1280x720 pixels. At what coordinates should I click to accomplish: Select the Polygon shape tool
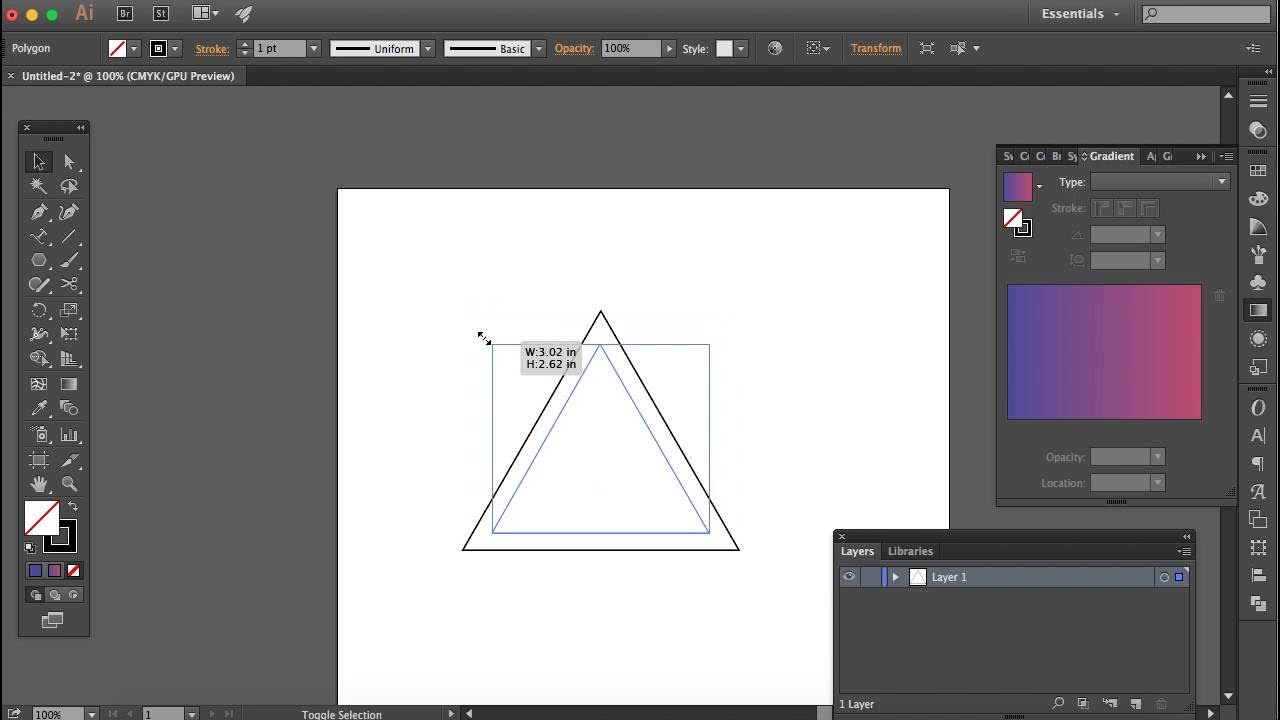click(x=39, y=260)
